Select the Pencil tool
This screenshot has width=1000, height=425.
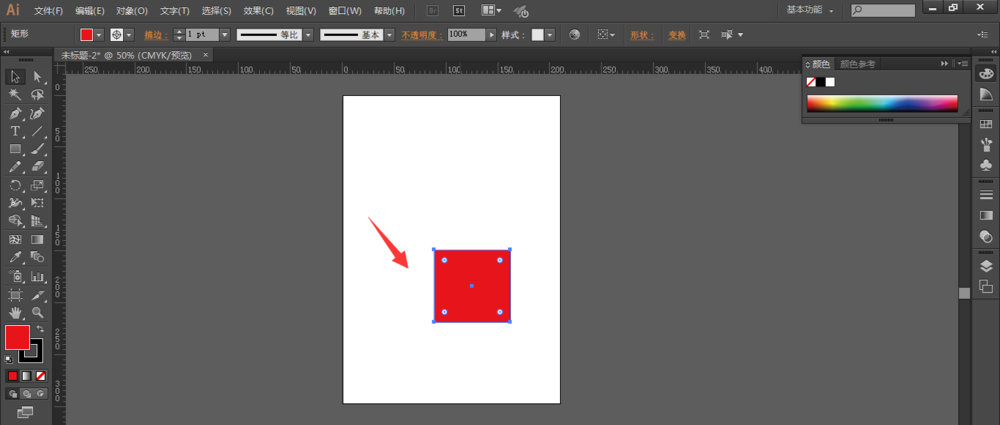coord(15,167)
